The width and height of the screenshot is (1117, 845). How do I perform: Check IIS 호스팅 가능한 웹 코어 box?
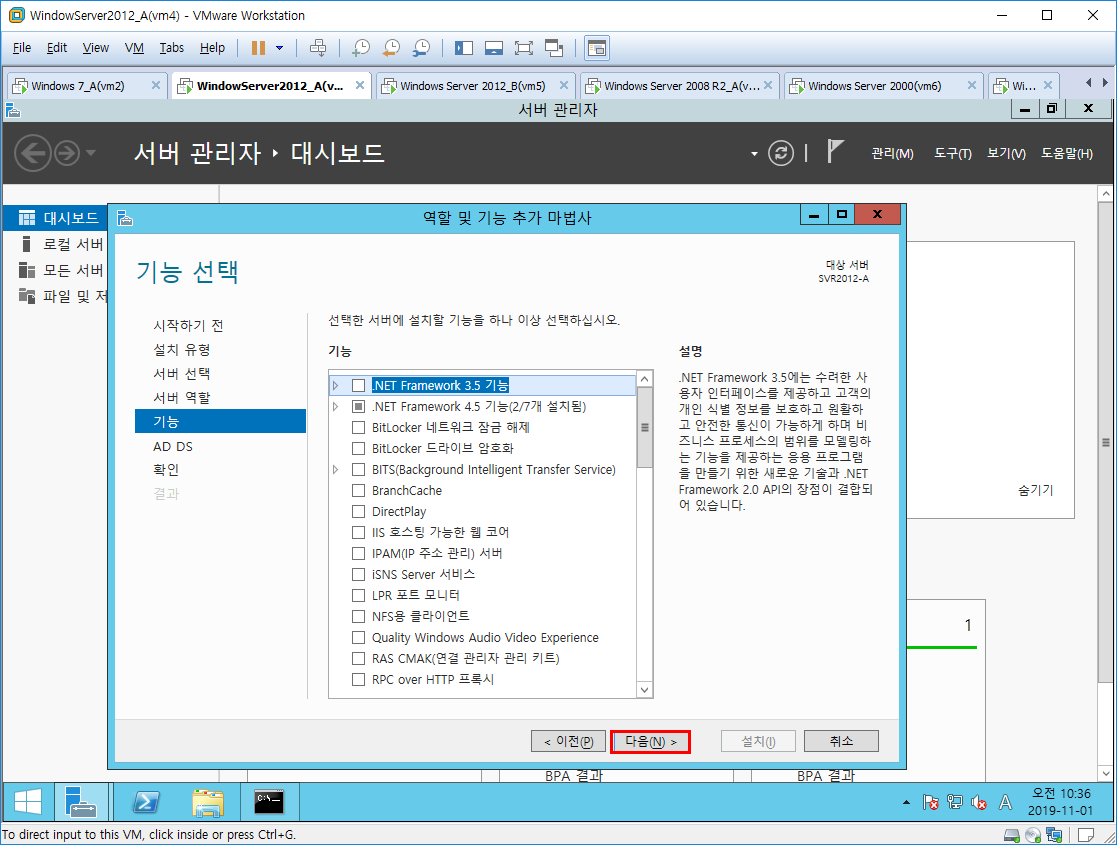tap(358, 532)
